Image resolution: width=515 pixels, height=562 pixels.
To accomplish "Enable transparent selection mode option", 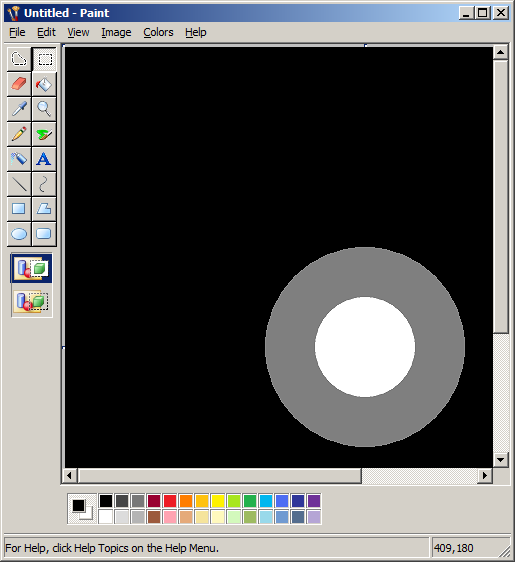I will point(32,301).
